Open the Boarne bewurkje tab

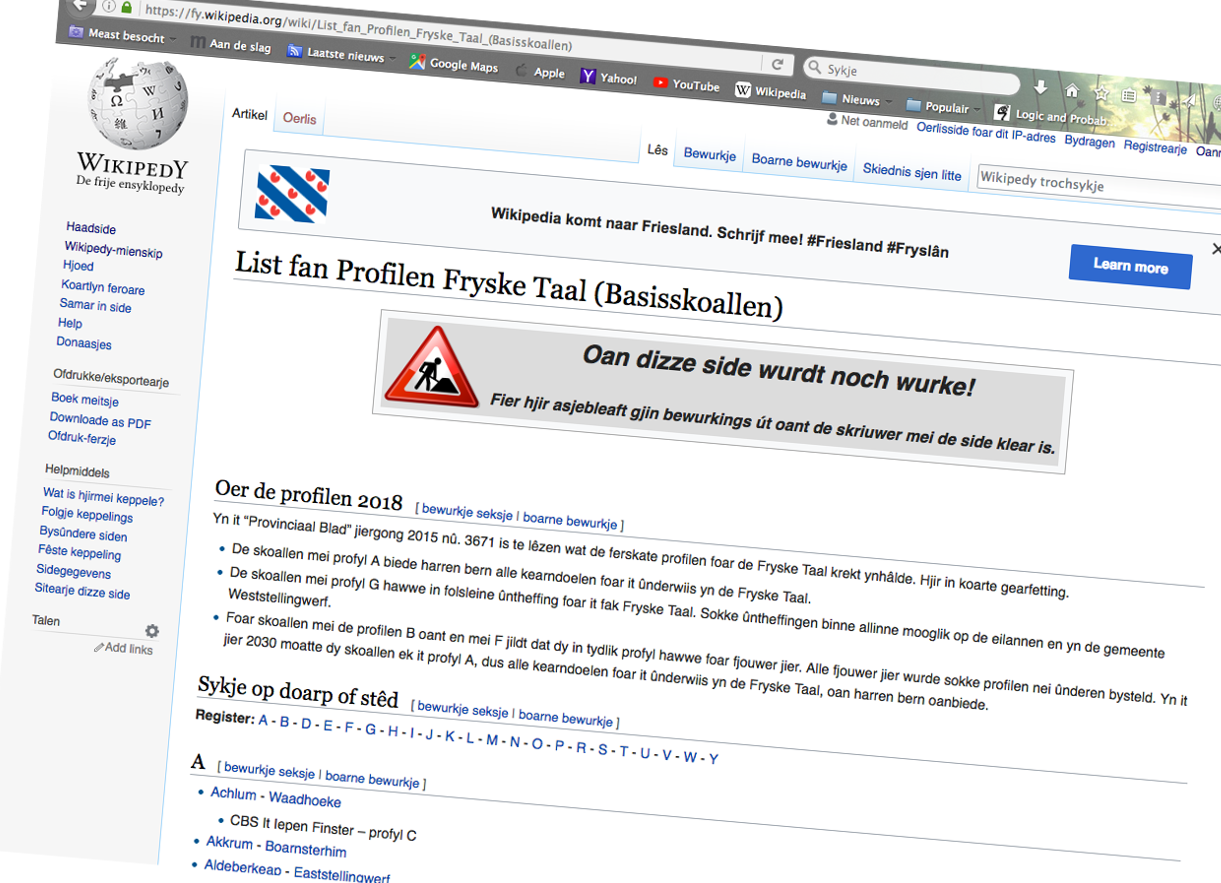pyautogui.click(x=799, y=163)
